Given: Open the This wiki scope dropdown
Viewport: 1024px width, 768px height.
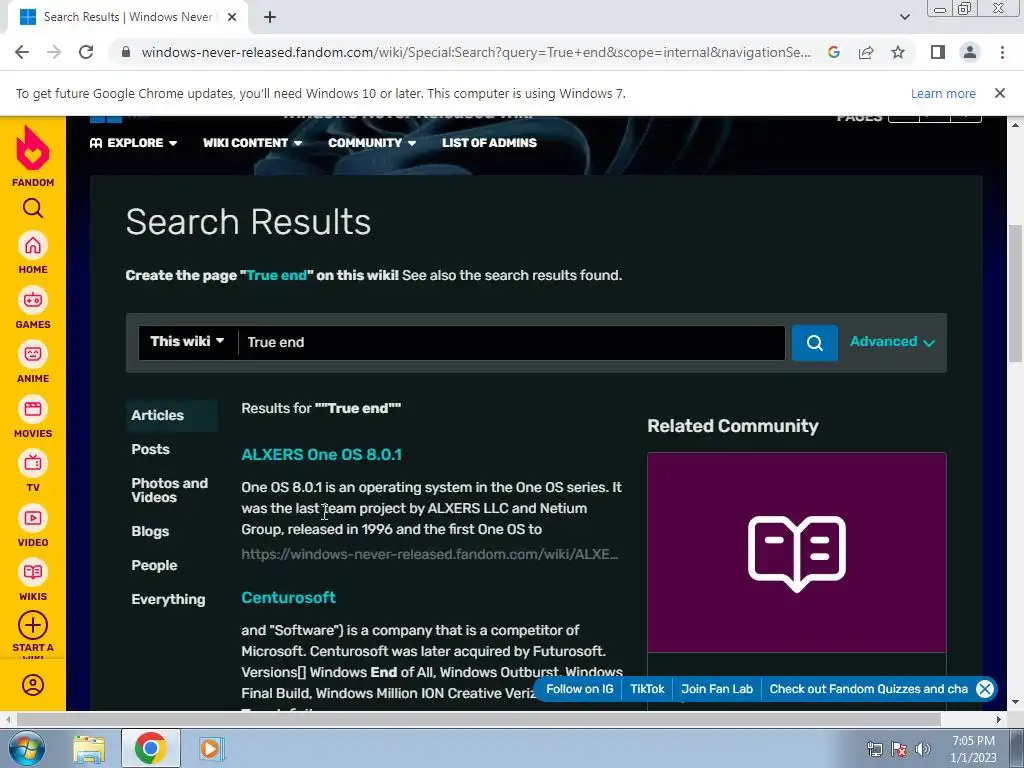Looking at the screenshot, I should point(187,342).
